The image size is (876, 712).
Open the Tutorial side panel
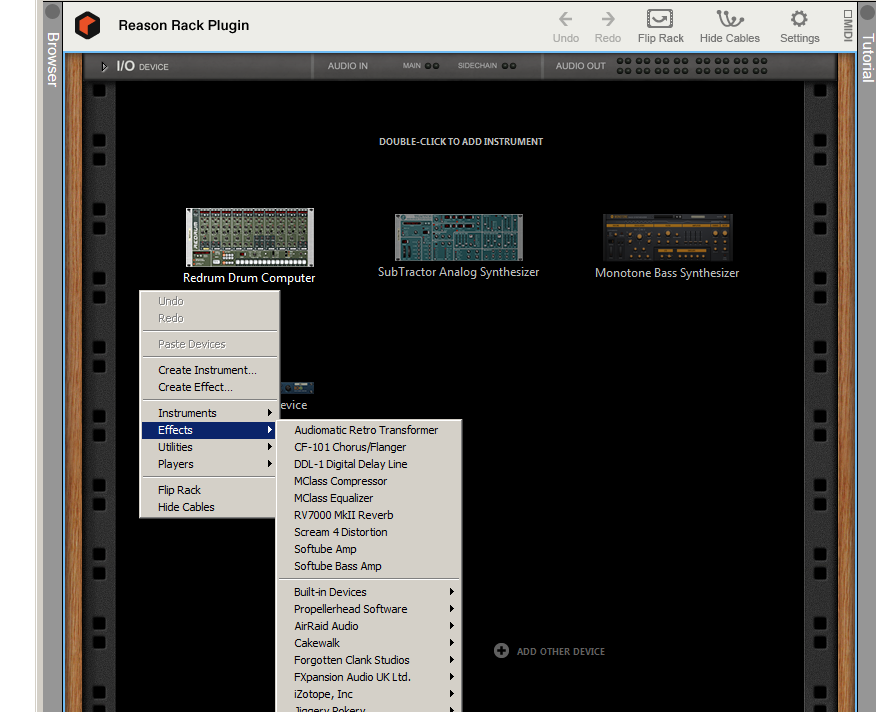coord(868,58)
